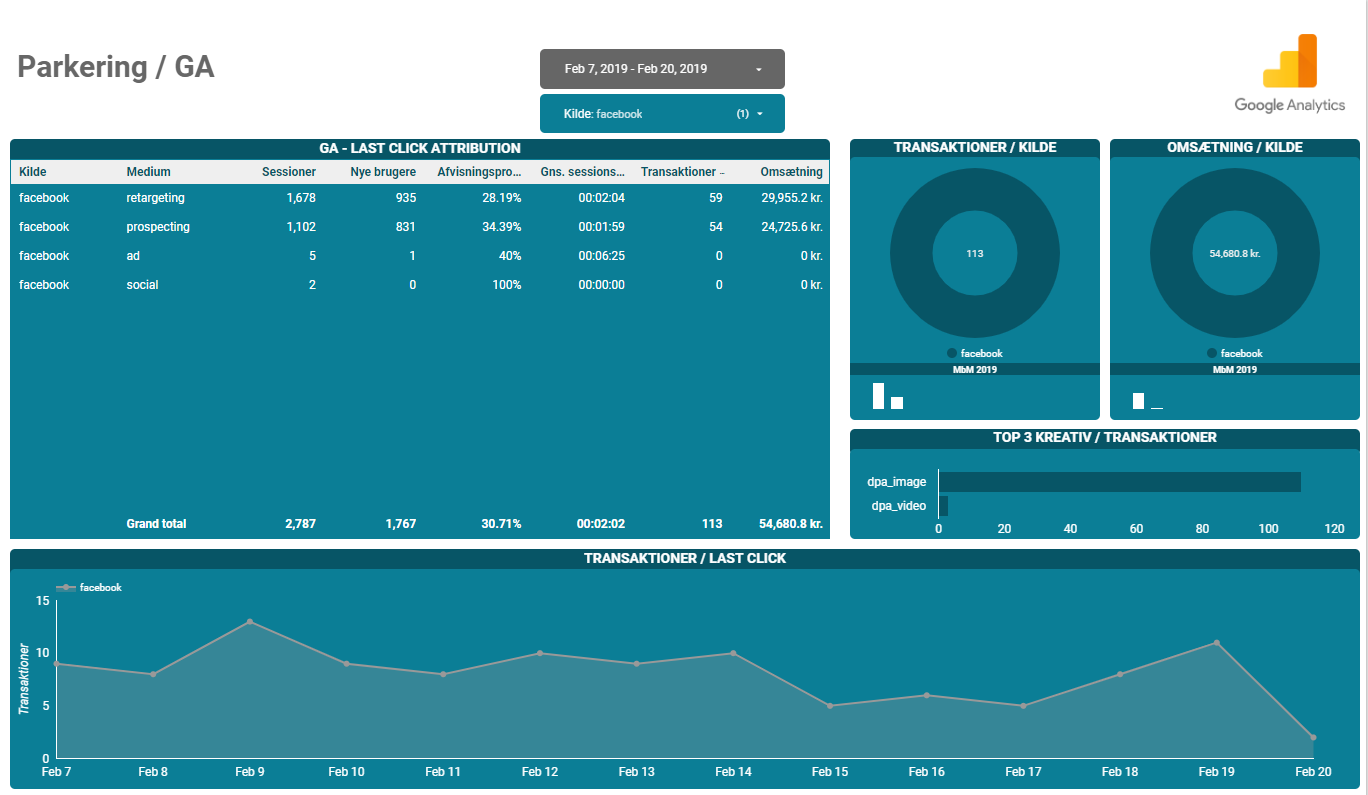
Task: Sort by Afvisningsprocent column header
Action: 479,172
